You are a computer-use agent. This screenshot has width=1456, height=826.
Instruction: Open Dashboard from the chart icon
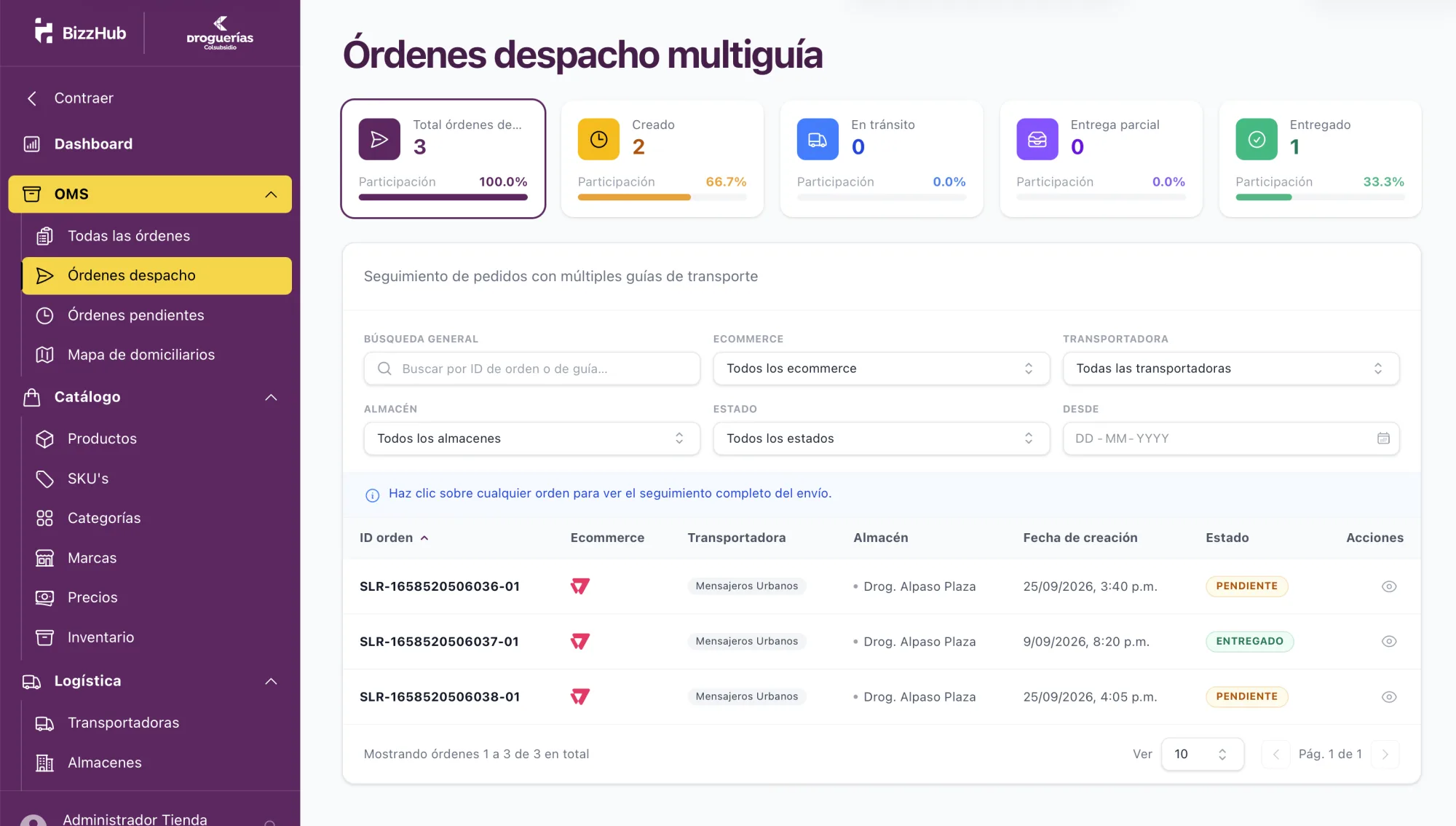(x=32, y=144)
